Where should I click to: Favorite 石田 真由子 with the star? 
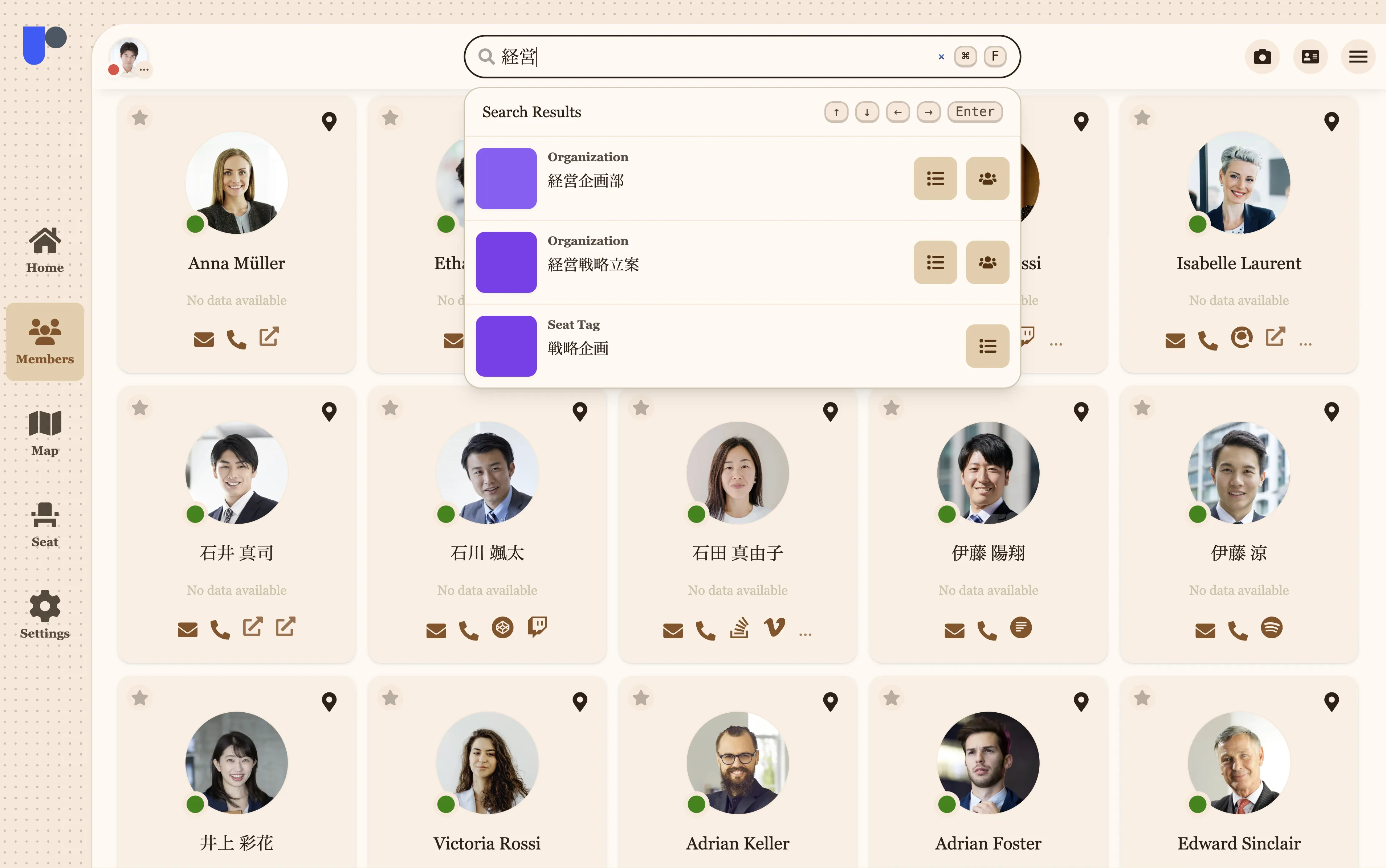click(641, 408)
